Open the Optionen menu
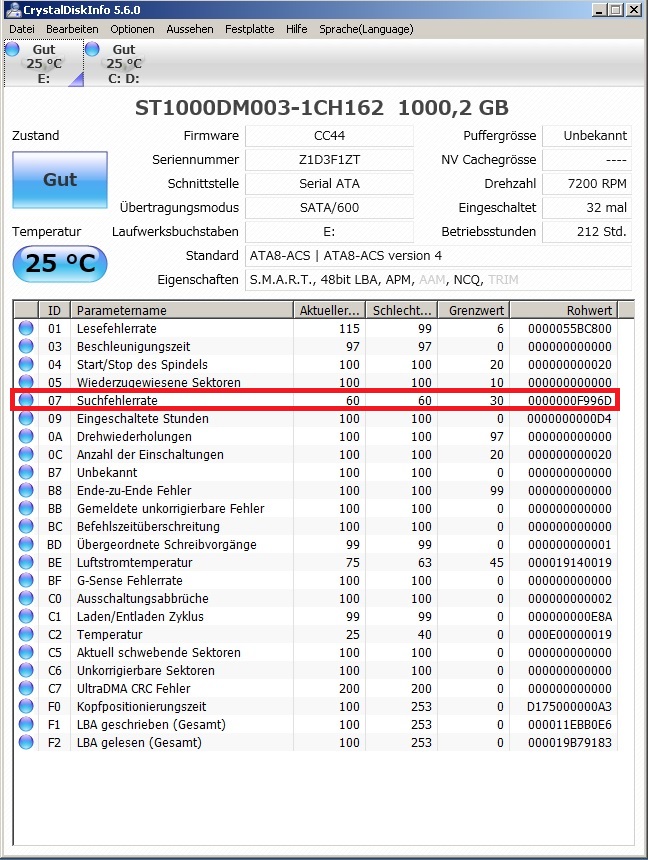 pos(132,29)
